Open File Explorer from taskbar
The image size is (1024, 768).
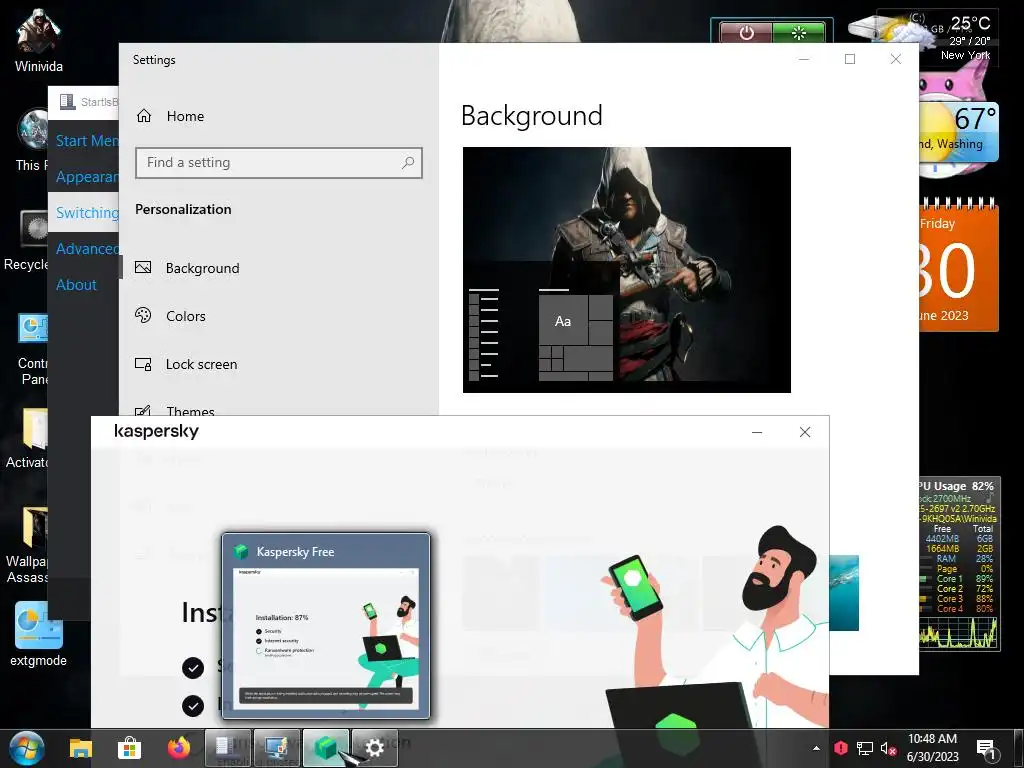[81, 748]
